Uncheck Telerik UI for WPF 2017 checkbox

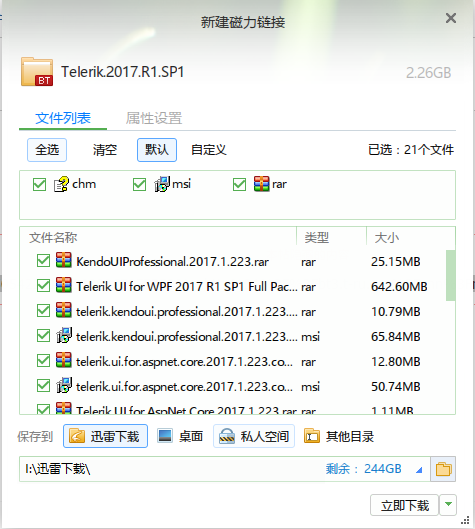coord(44,286)
